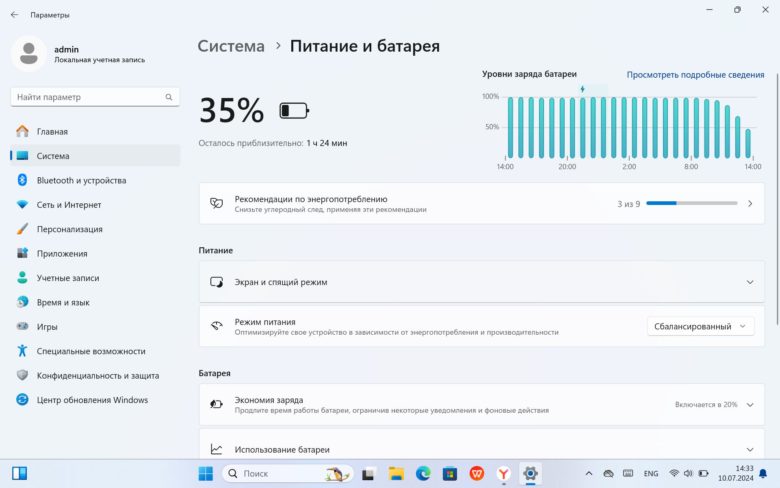The height and width of the screenshot is (488, 780).
Task: Click the ENG language indicator
Action: pyautogui.click(x=651, y=474)
